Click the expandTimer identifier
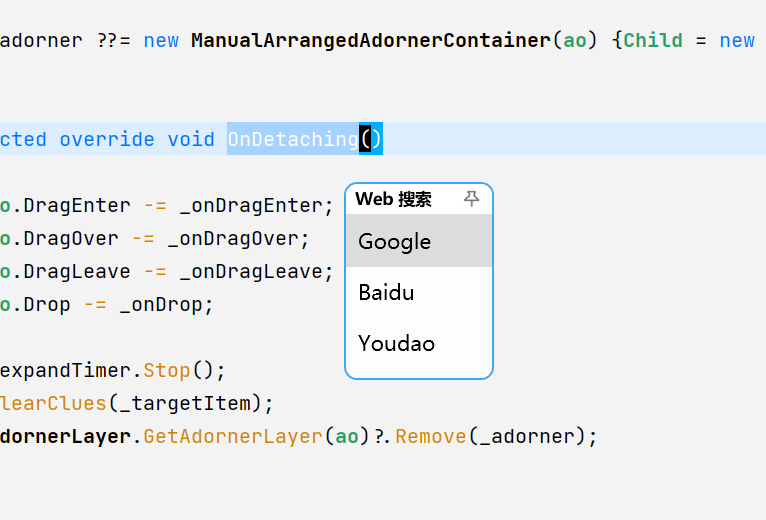The width and height of the screenshot is (766, 520). click(65, 370)
